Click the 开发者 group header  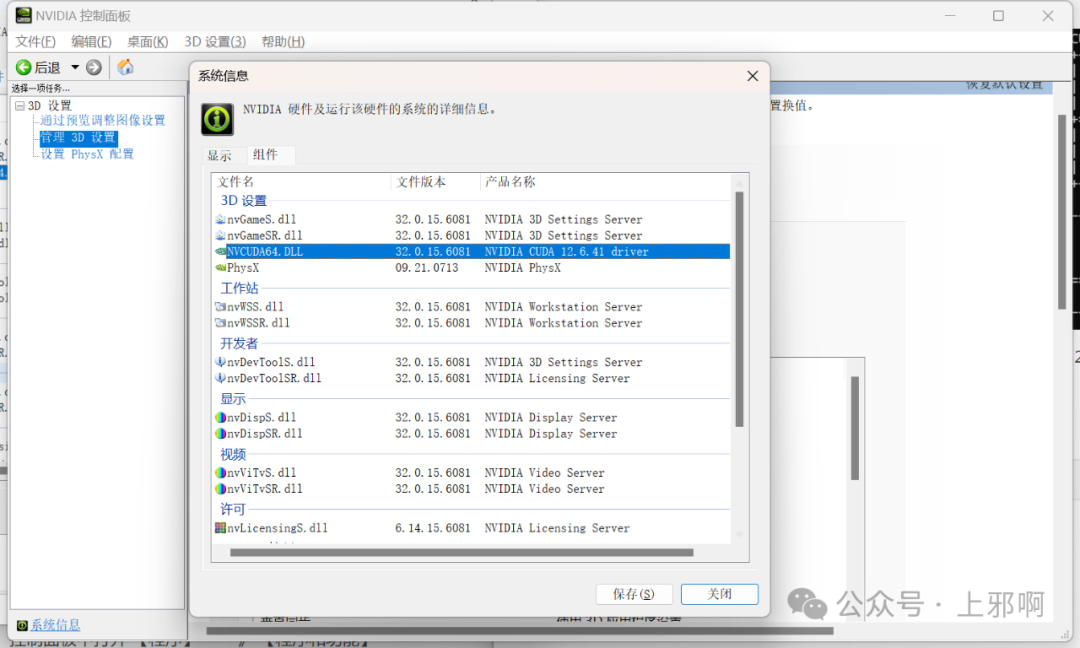239,343
